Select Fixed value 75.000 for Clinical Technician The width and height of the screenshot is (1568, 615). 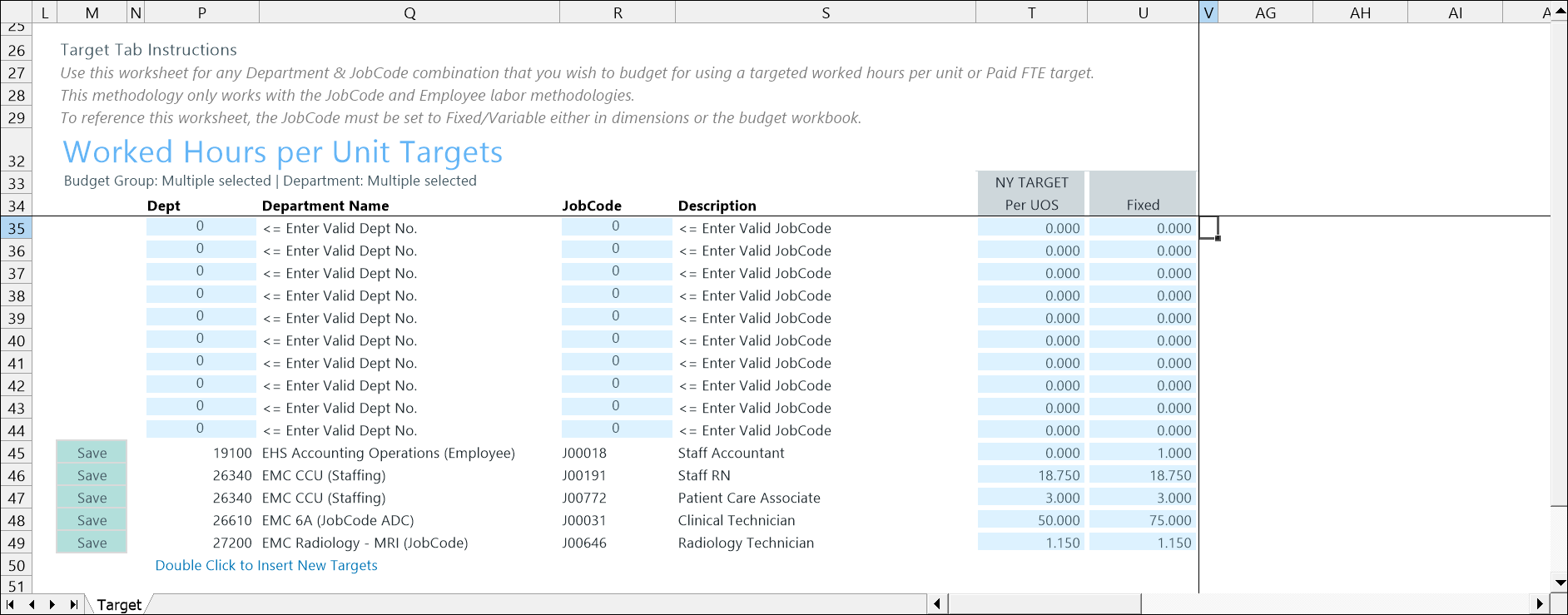pyautogui.click(x=1142, y=520)
